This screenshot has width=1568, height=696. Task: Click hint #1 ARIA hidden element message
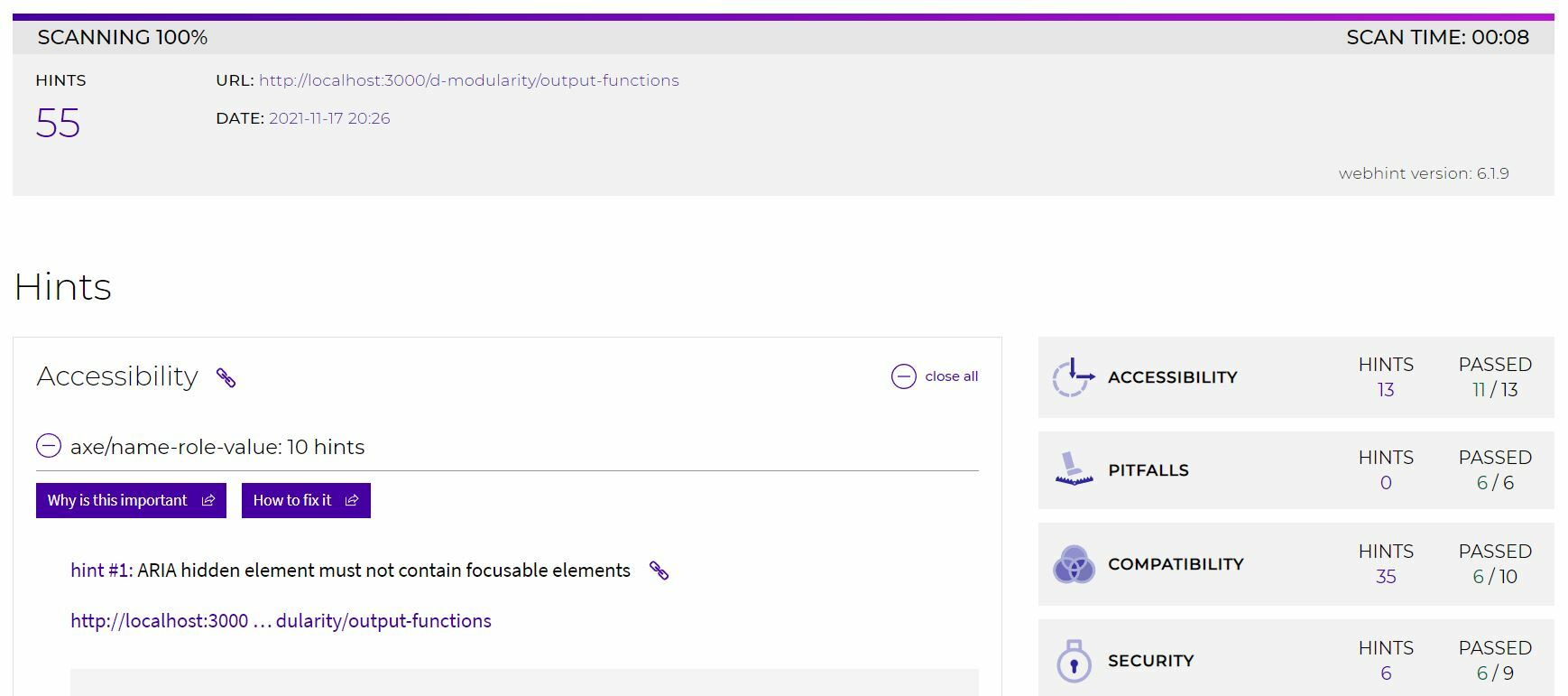coord(383,571)
